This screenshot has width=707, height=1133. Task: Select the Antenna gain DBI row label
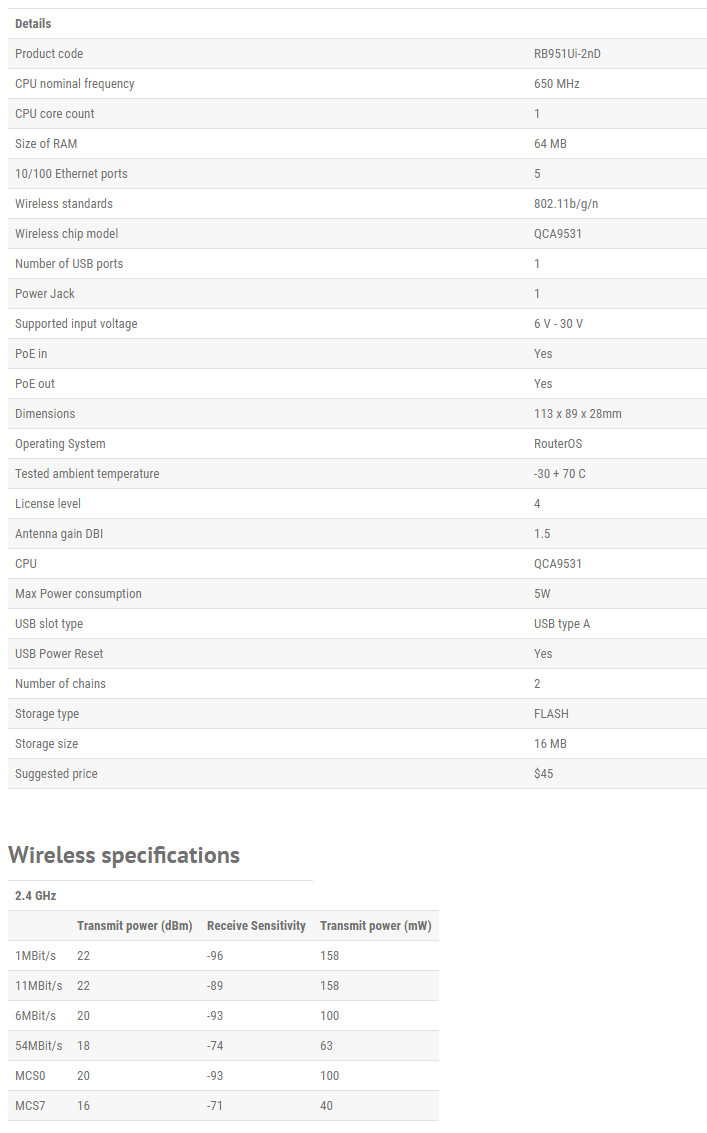click(59, 534)
